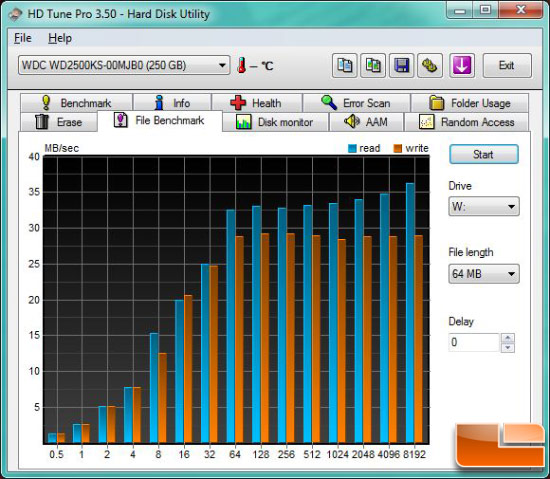
Task: Open the Help menu
Action: (x=60, y=38)
